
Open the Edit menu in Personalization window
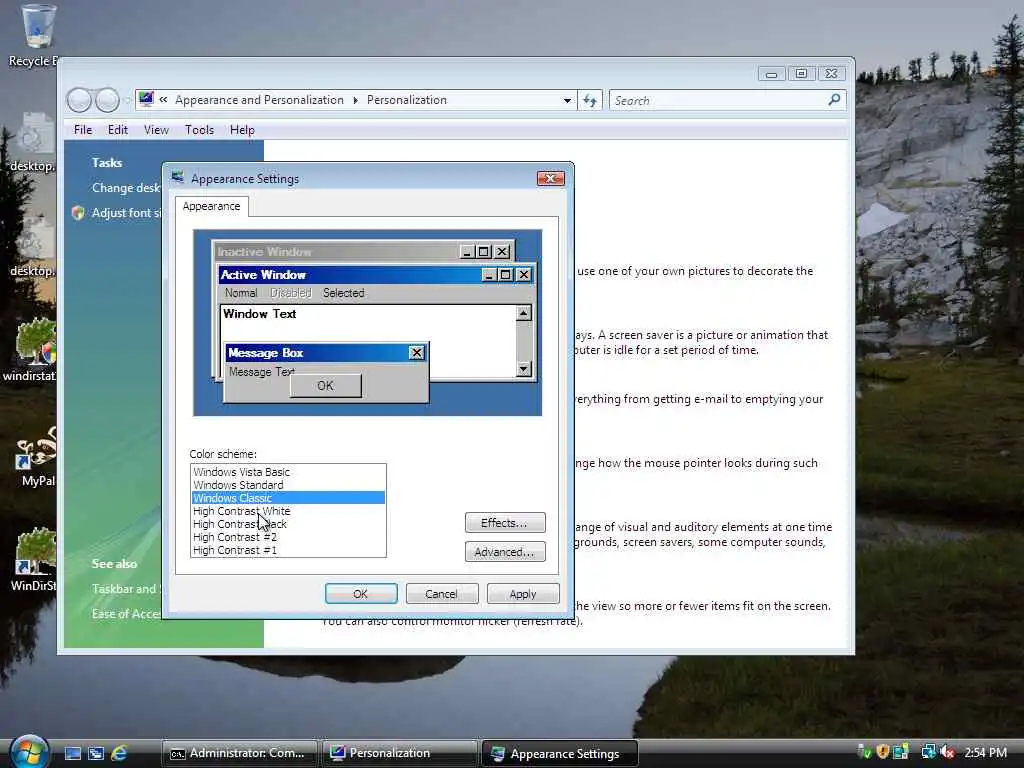[118, 130]
